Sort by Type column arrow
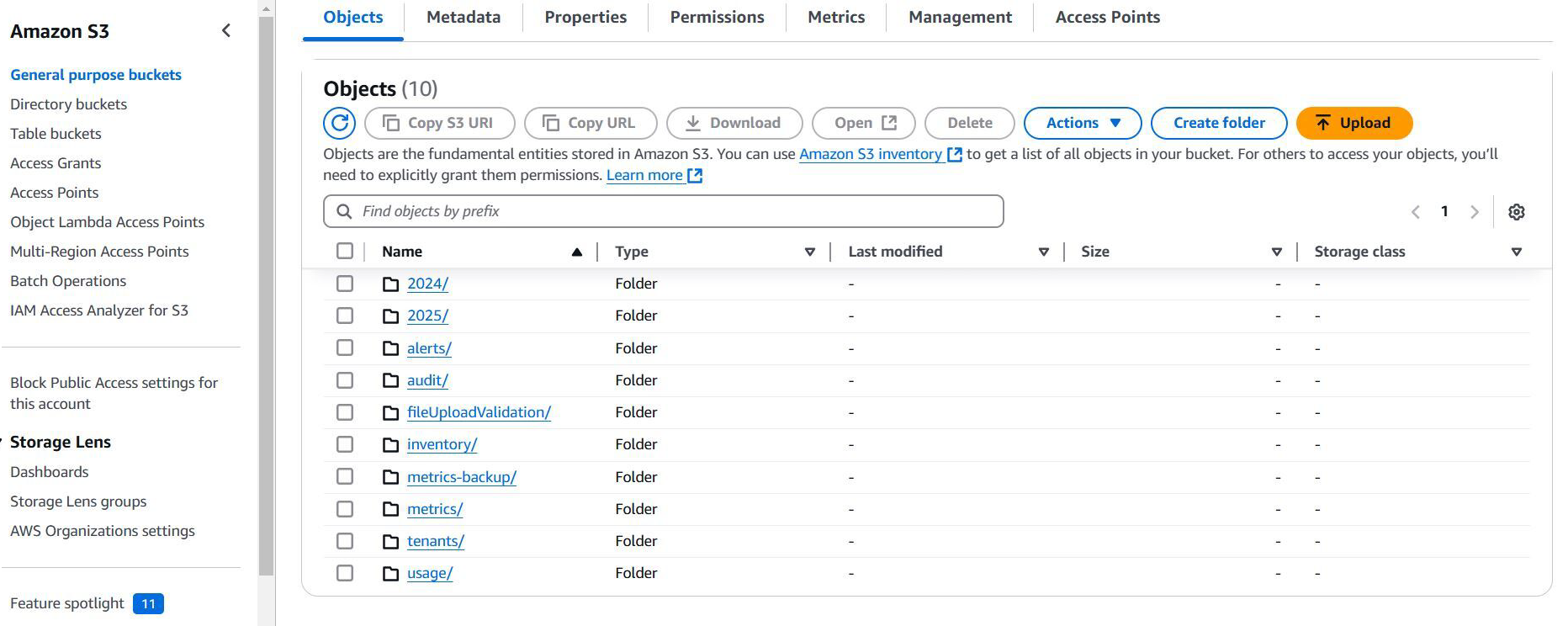Viewport: 1568px width, 626px height. click(810, 252)
